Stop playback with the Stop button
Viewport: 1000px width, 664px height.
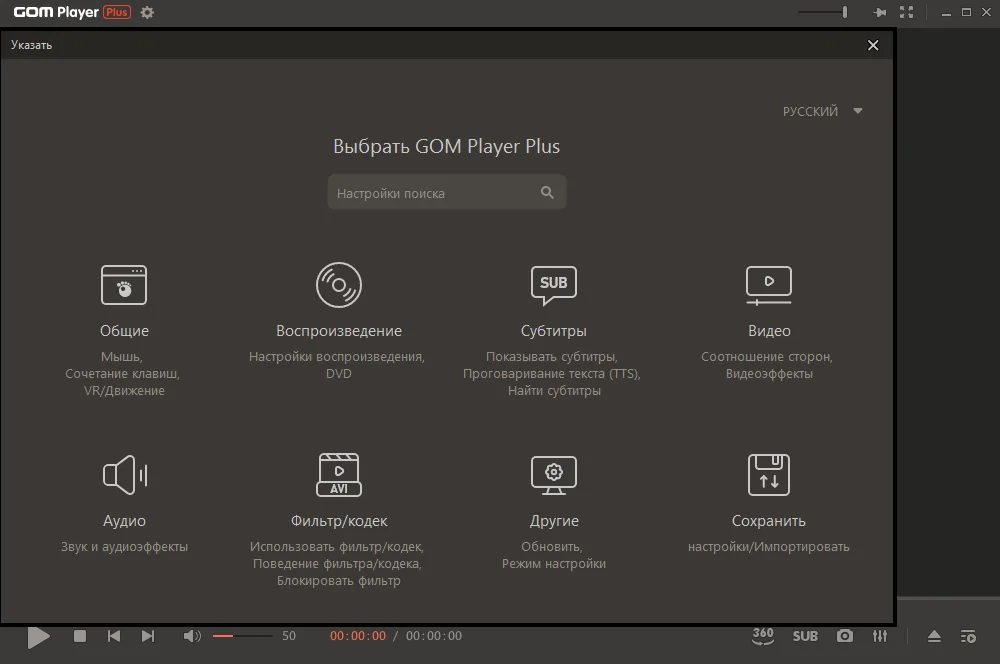[x=80, y=636]
